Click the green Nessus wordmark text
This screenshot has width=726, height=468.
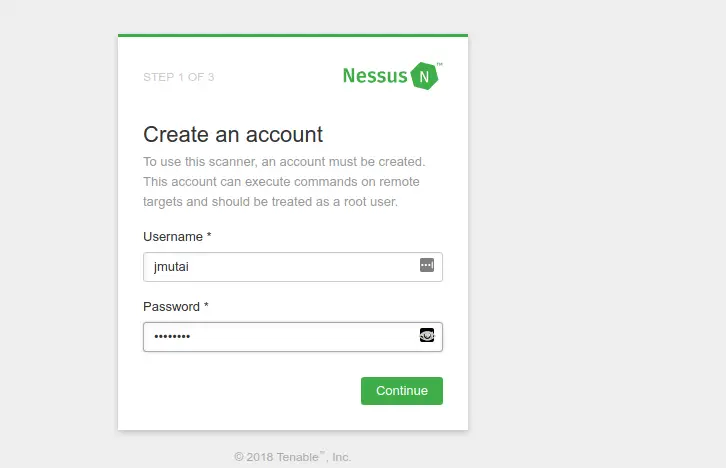pyautogui.click(x=375, y=76)
